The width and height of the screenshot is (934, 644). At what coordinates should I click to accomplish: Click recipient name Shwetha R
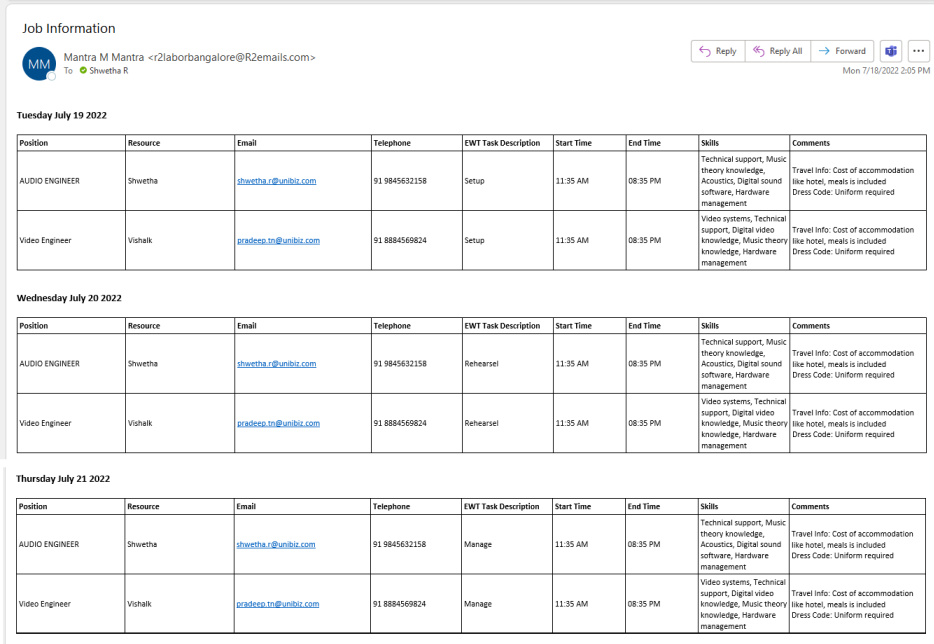(109, 71)
